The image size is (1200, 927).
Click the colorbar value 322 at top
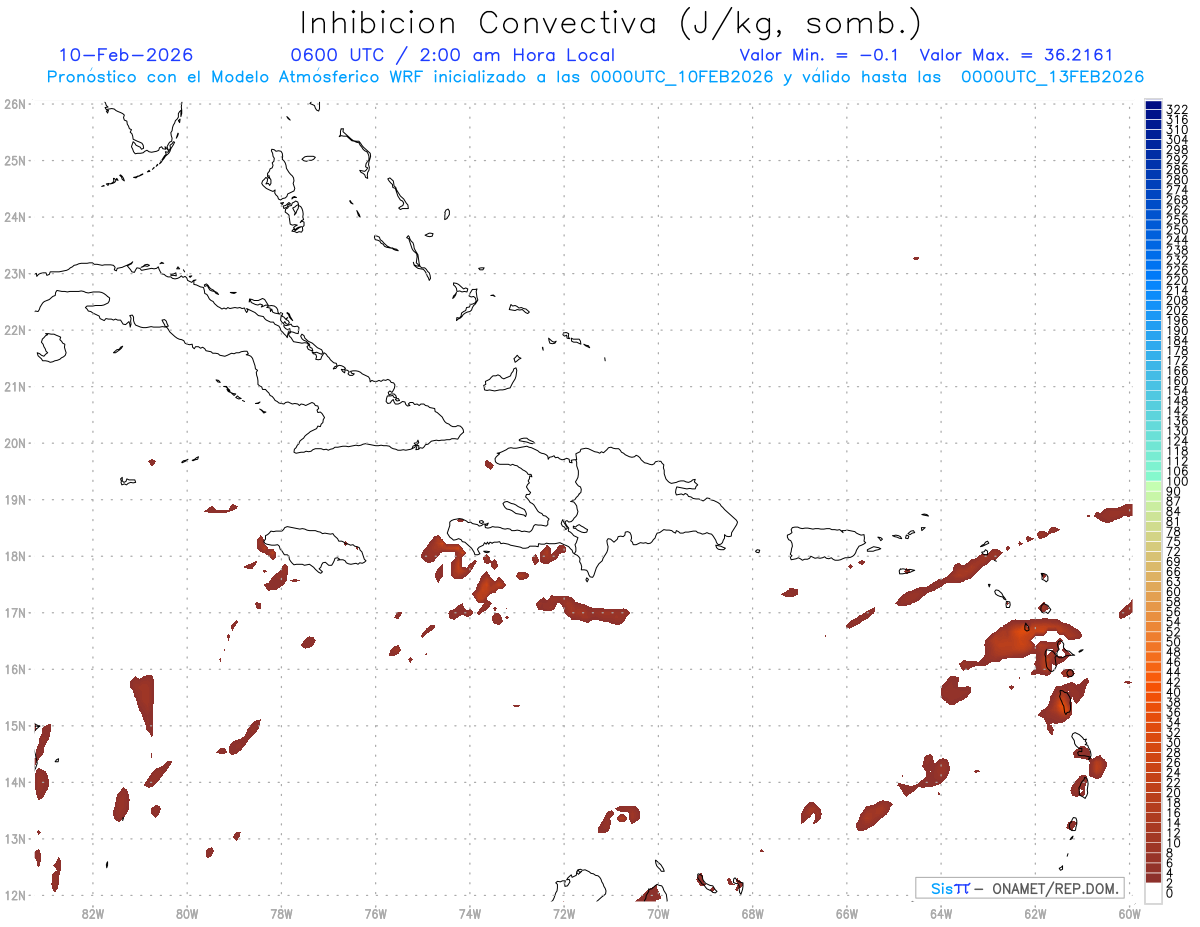1177,109
